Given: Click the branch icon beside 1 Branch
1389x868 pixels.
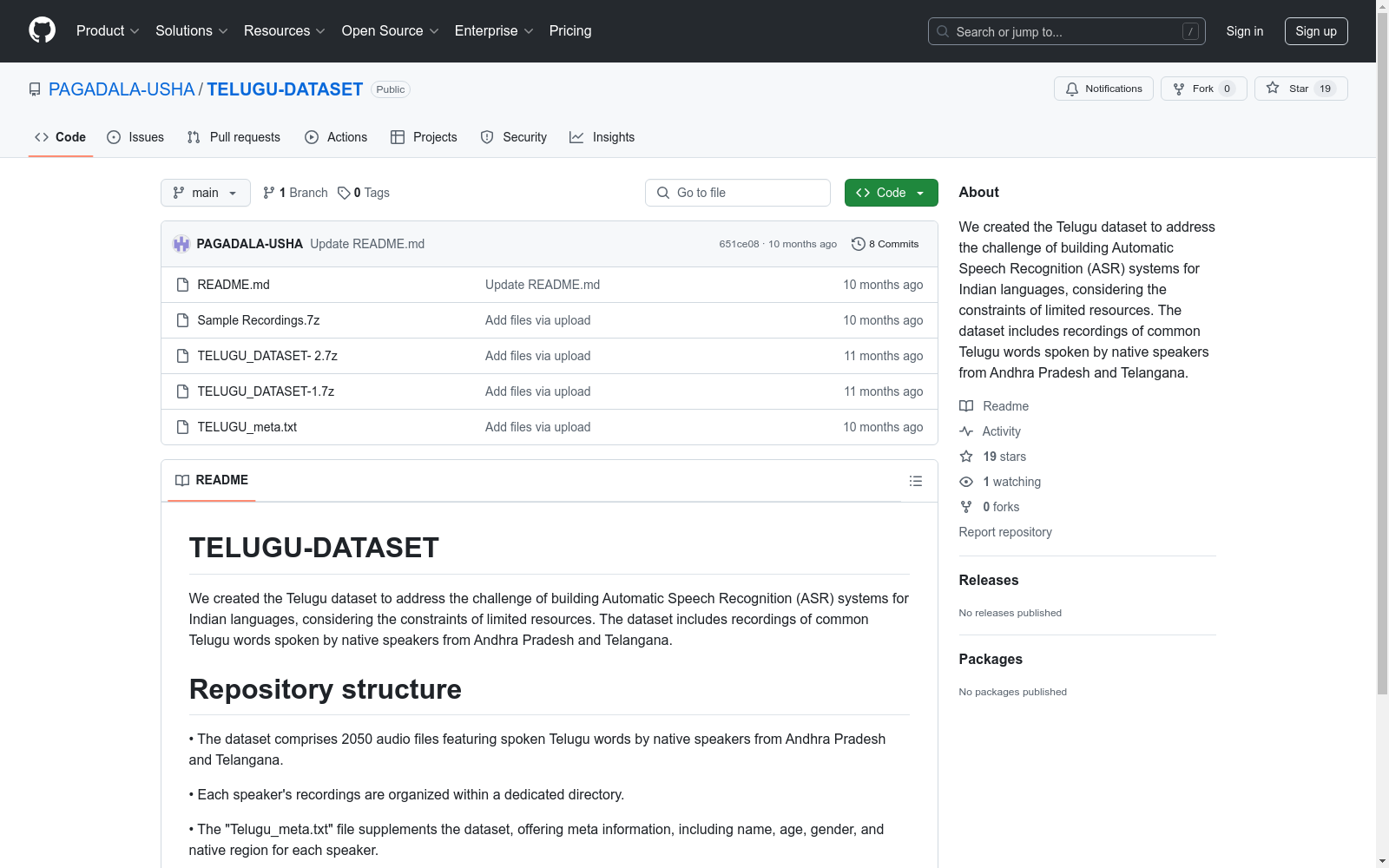Looking at the screenshot, I should 269,193.
